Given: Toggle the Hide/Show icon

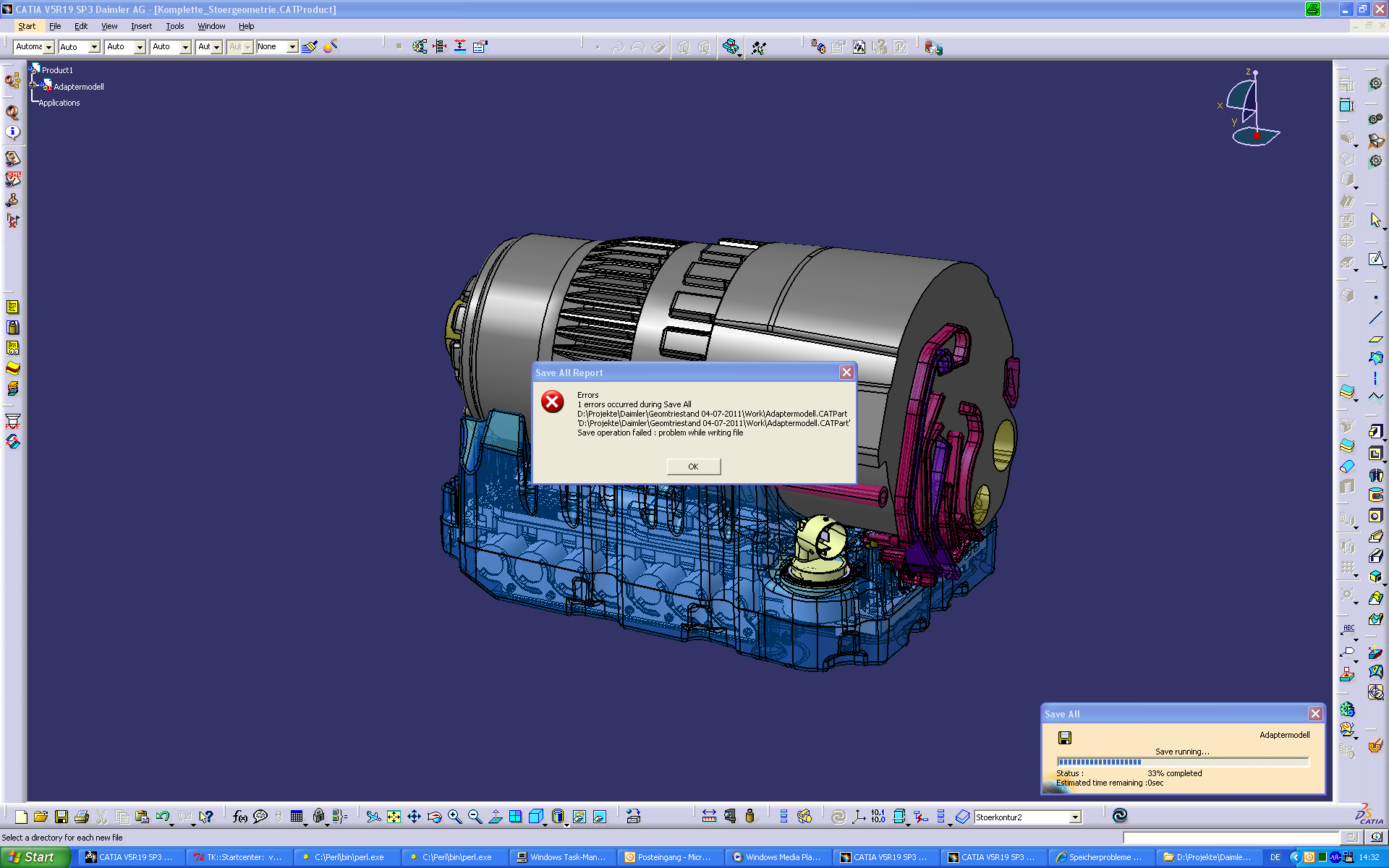Looking at the screenshot, I should click(579, 817).
